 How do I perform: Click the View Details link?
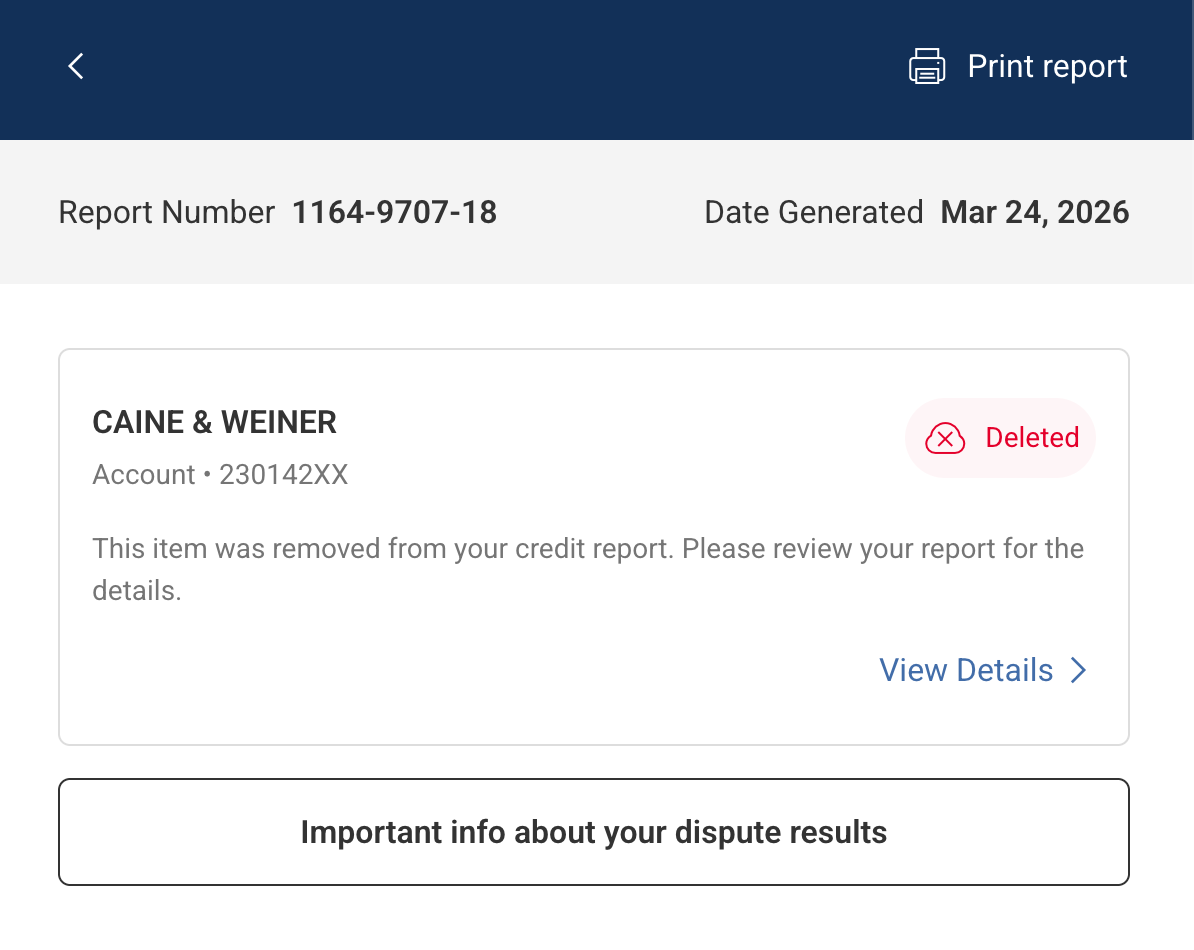[966, 670]
